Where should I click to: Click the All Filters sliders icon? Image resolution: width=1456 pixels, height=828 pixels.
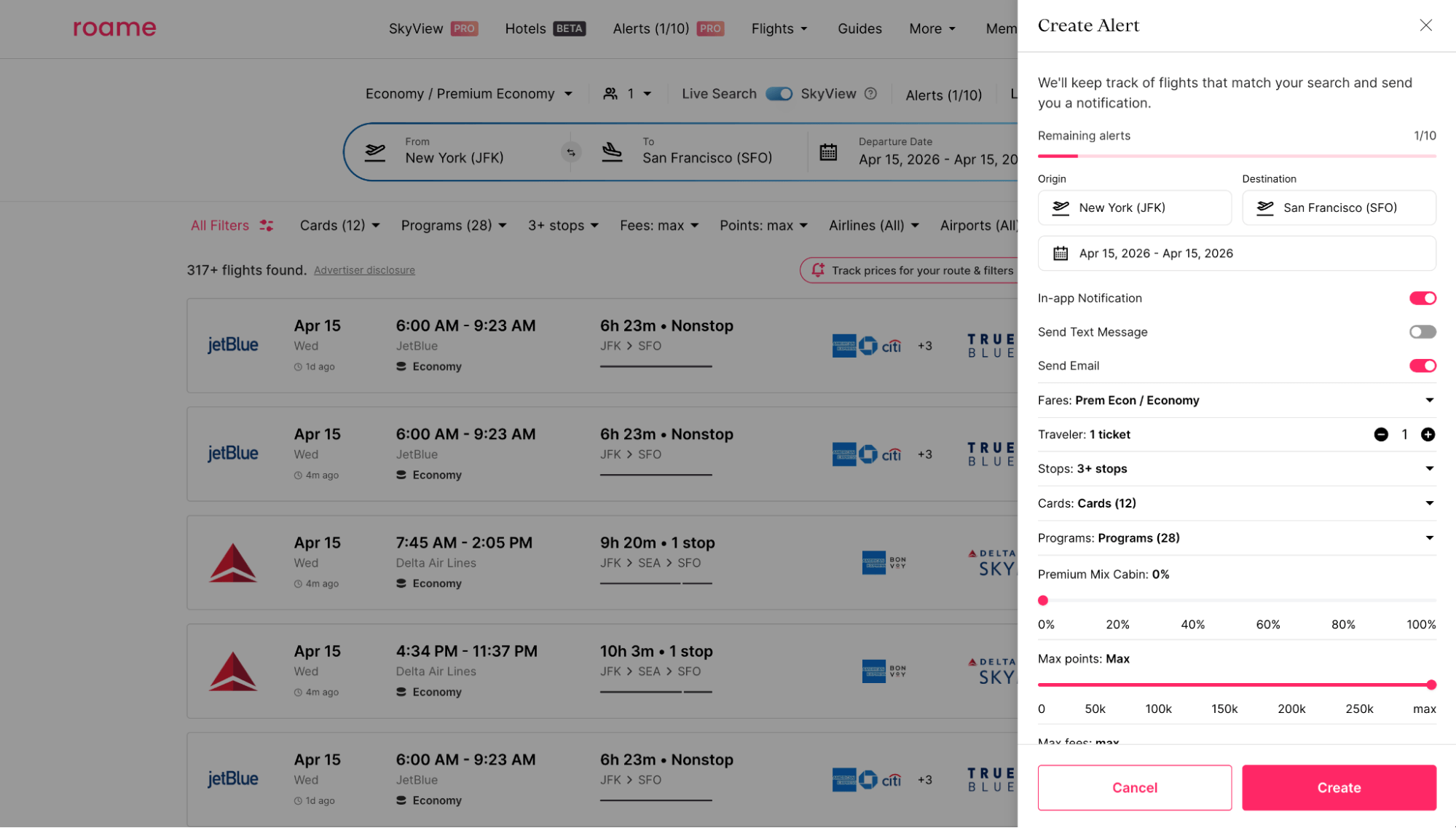(x=267, y=226)
